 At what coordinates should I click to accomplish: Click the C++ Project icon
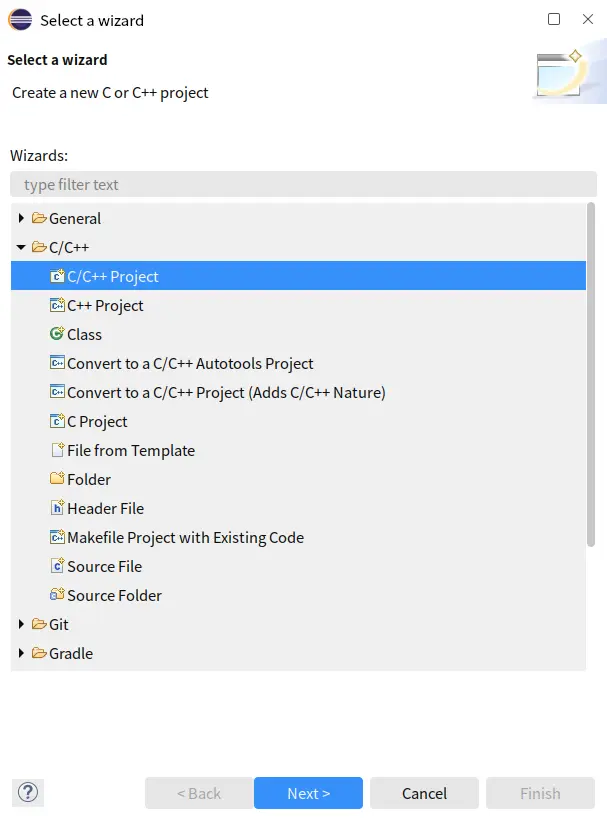tap(57, 306)
